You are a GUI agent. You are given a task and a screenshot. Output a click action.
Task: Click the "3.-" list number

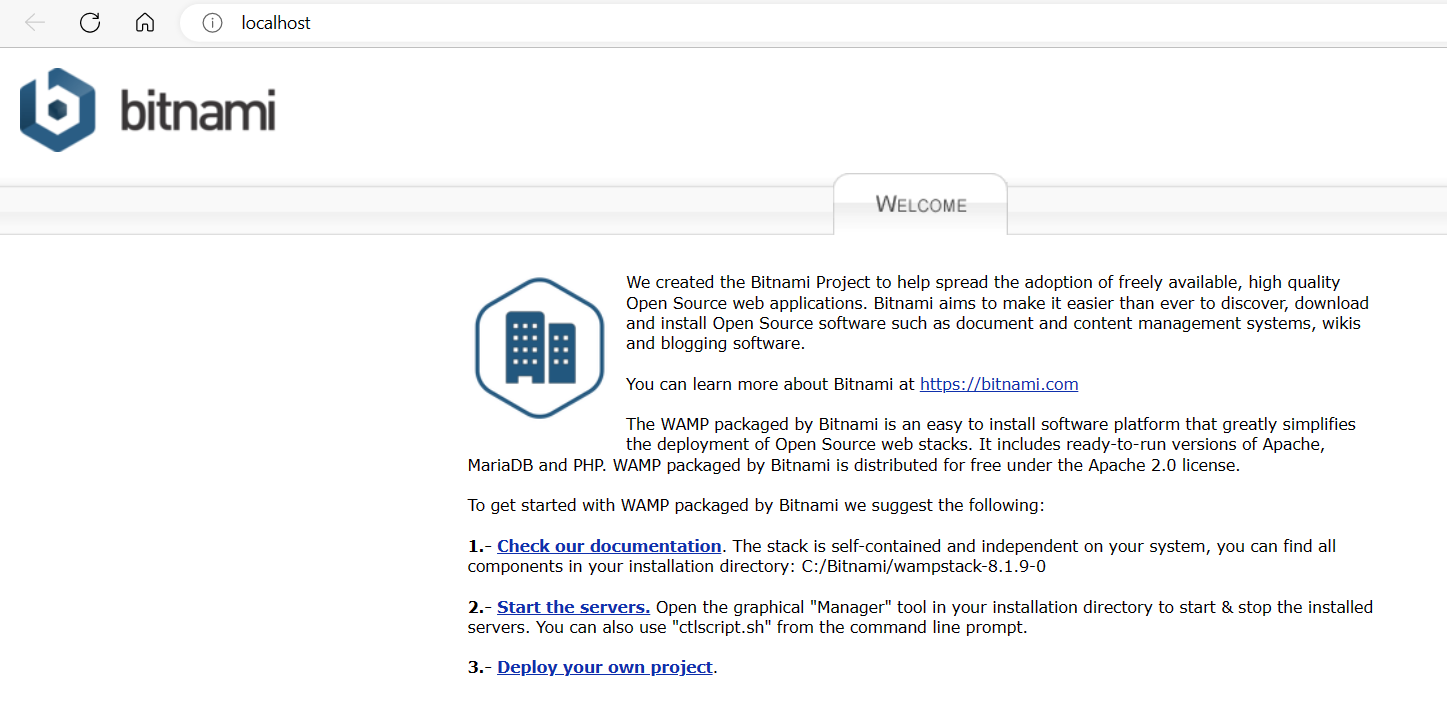[x=480, y=667]
